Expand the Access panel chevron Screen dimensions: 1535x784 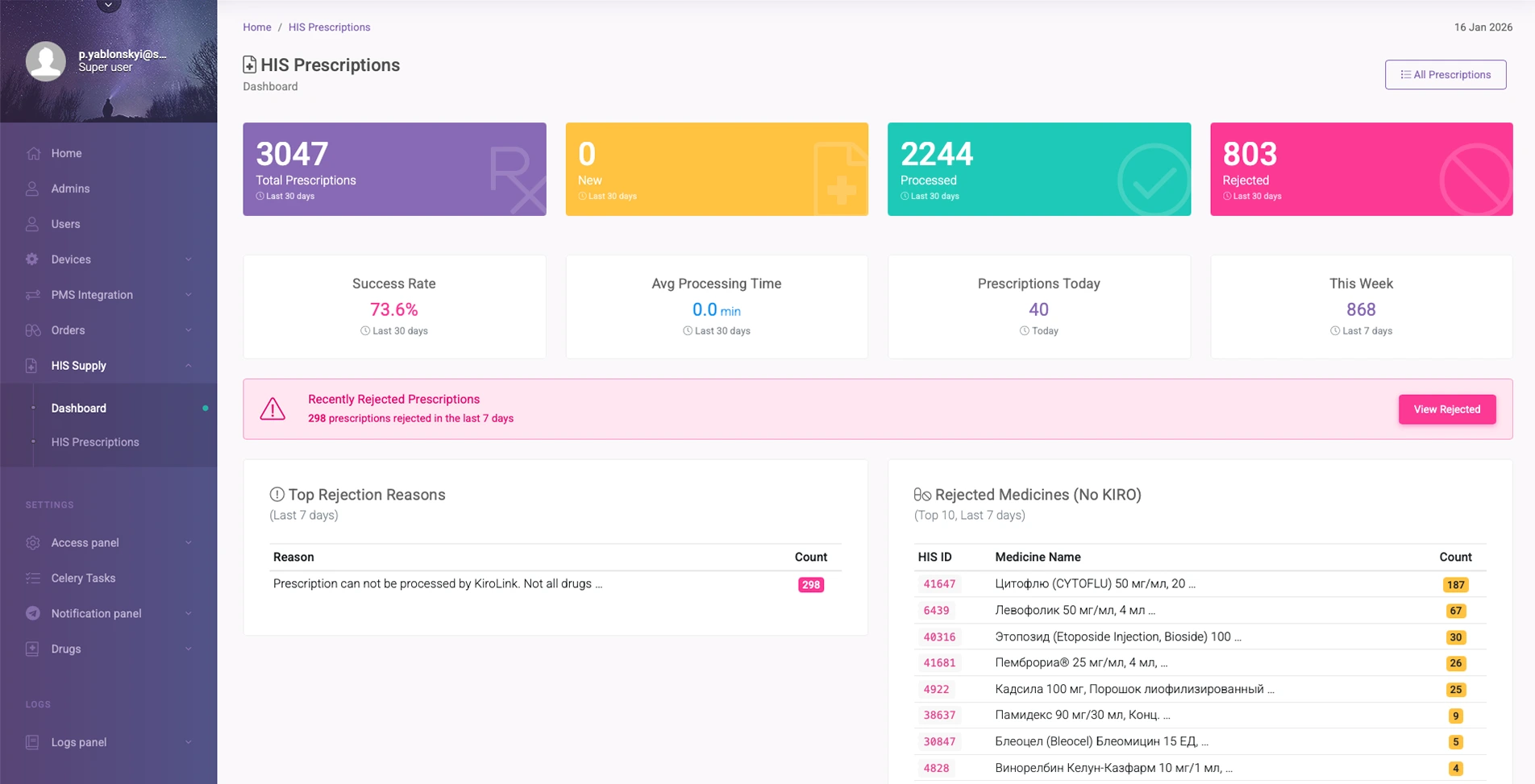click(189, 543)
